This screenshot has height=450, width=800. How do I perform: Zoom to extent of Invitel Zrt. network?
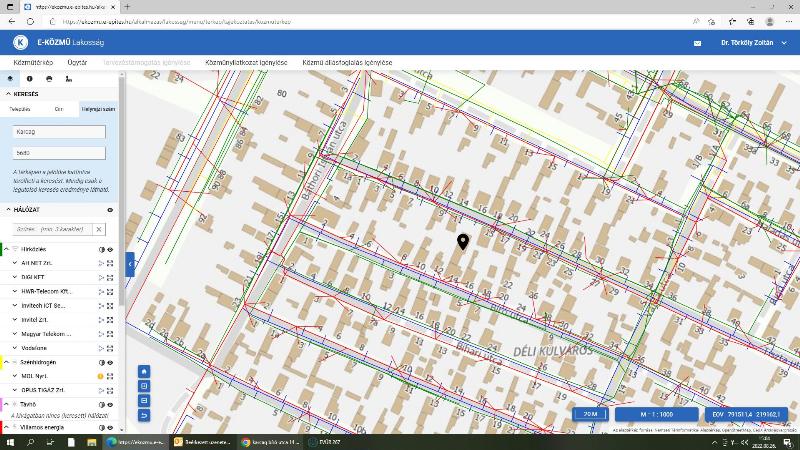pyautogui.click(x=110, y=320)
